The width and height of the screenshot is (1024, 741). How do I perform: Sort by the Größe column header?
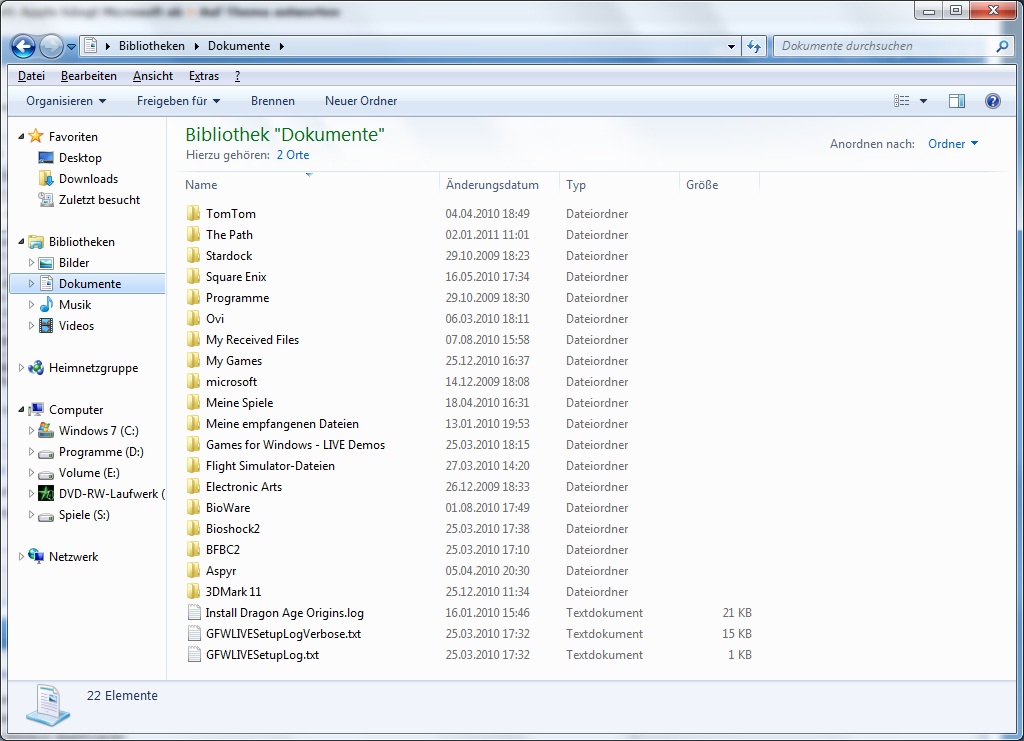(x=720, y=185)
